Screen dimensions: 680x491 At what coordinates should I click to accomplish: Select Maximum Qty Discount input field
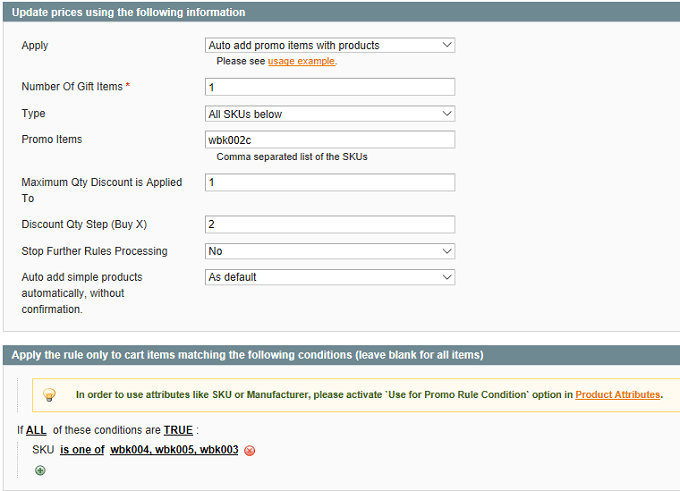(330, 182)
